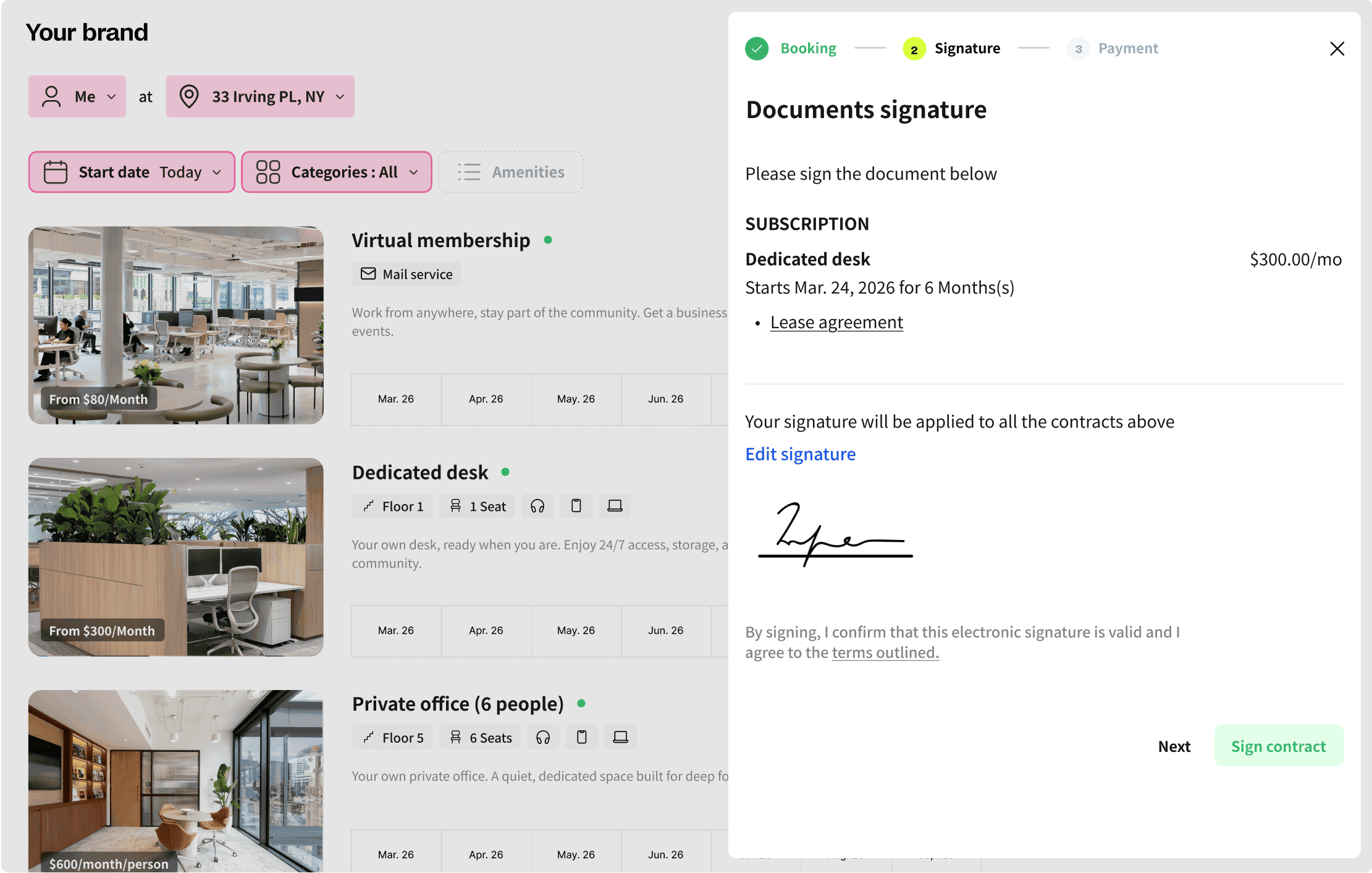The height and width of the screenshot is (873, 1372).
Task: Select the headphones amenity icon on Dedicated desk
Action: point(537,505)
